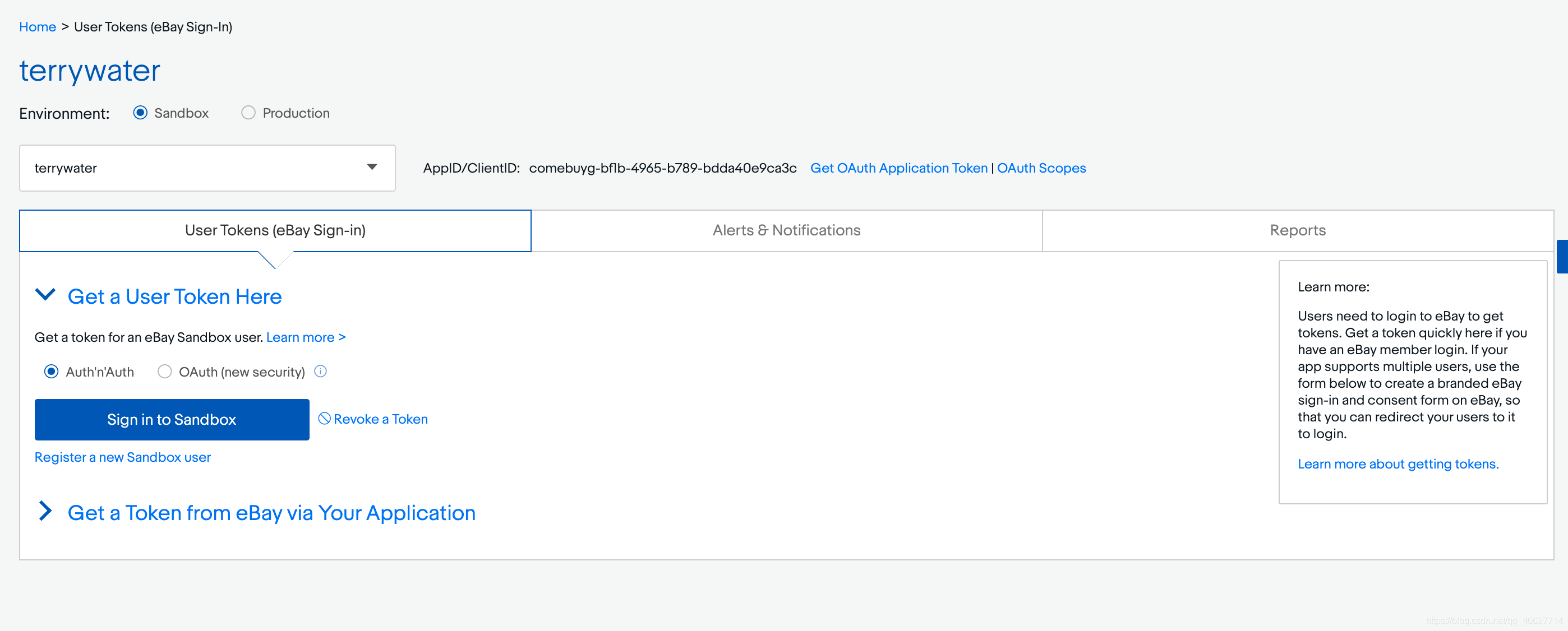Select the Sandbox environment radio button
Viewport: 1568px width, 631px height.
(x=140, y=113)
